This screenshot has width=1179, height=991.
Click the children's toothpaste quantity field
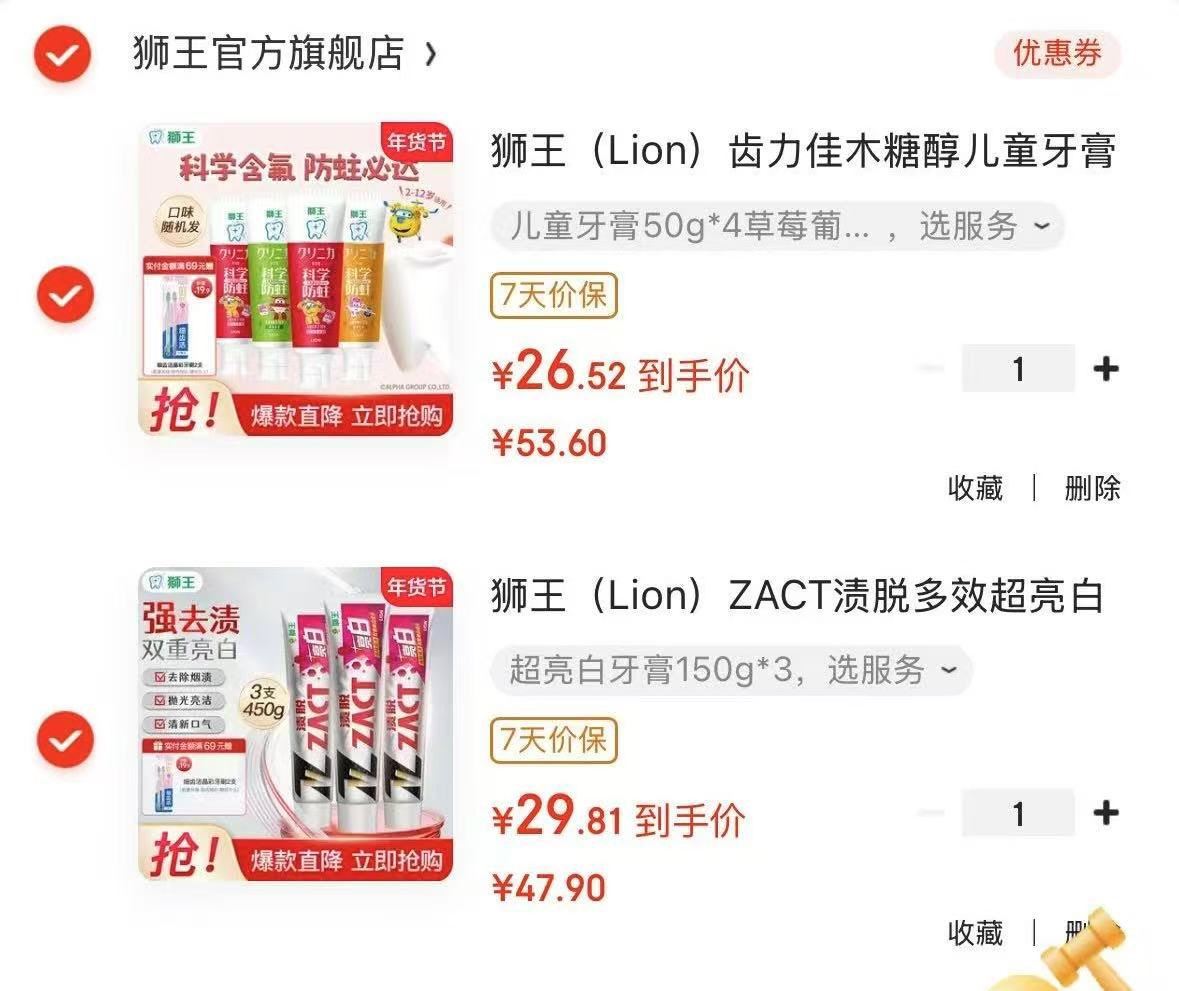(x=1018, y=368)
